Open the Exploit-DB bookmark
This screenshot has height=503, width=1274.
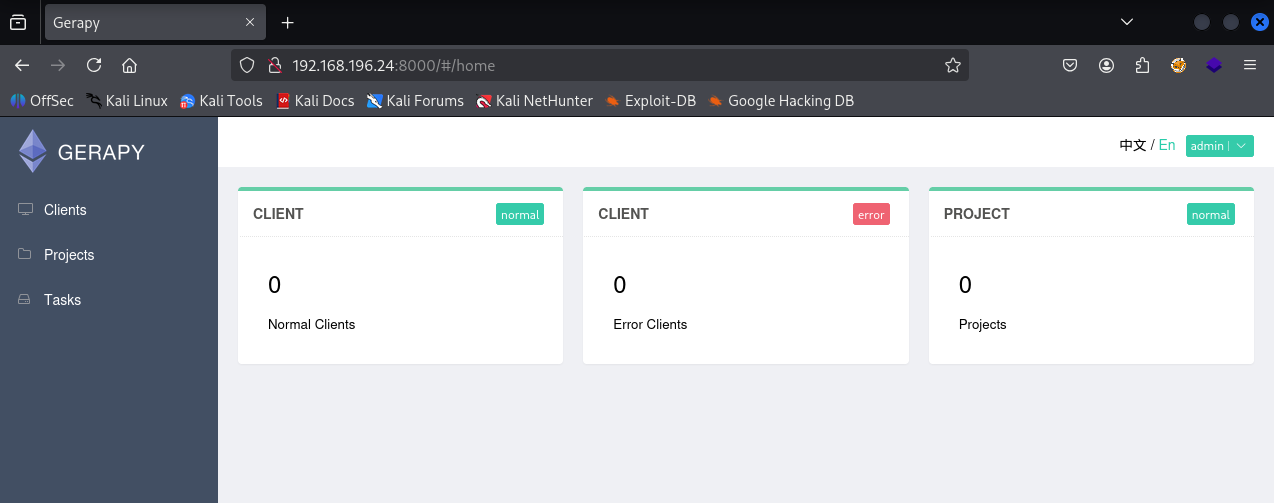(x=650, y=100)
